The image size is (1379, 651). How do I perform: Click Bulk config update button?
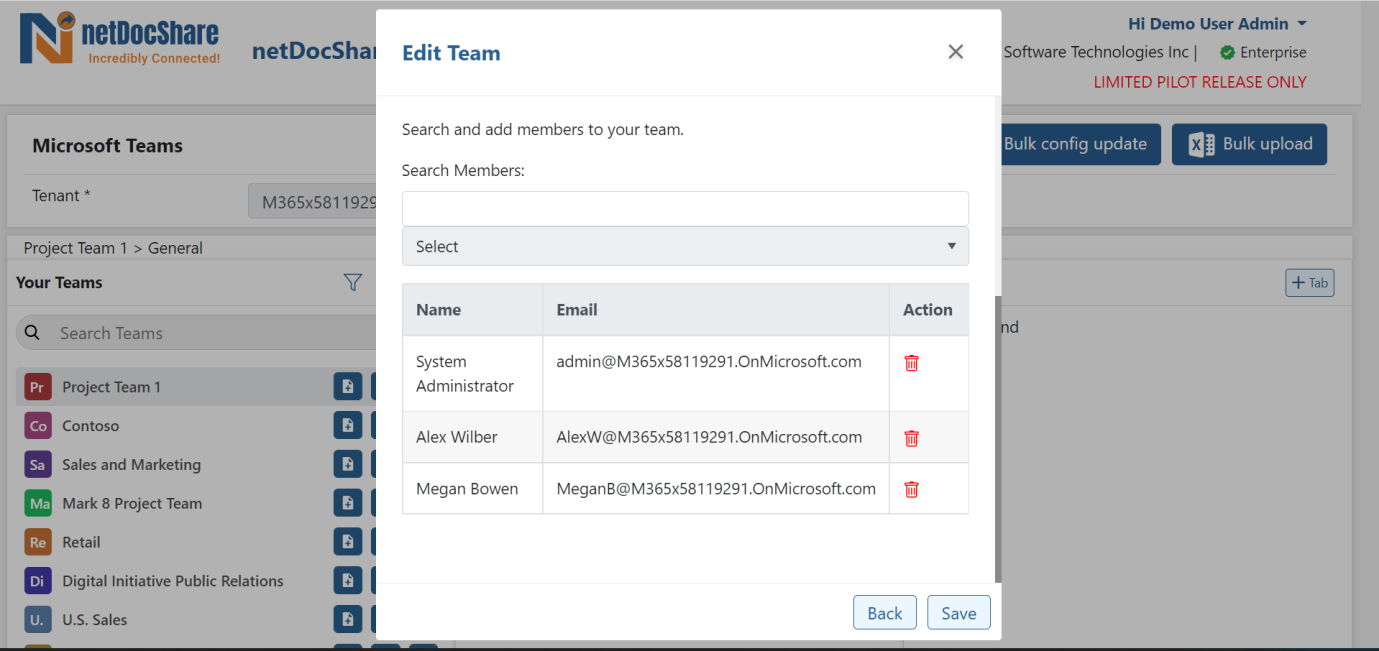point(1081,144)
